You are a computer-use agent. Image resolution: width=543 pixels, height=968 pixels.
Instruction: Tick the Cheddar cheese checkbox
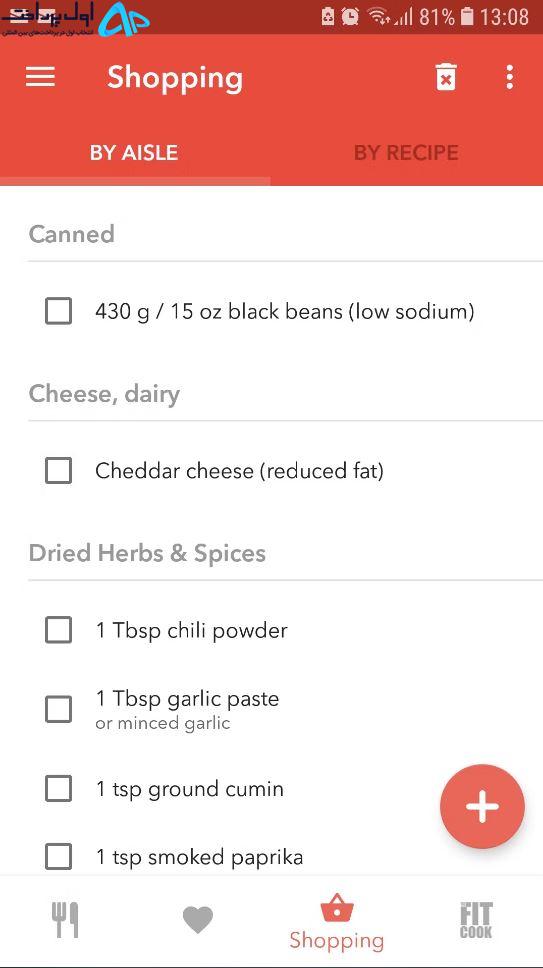tap(59, 471)
